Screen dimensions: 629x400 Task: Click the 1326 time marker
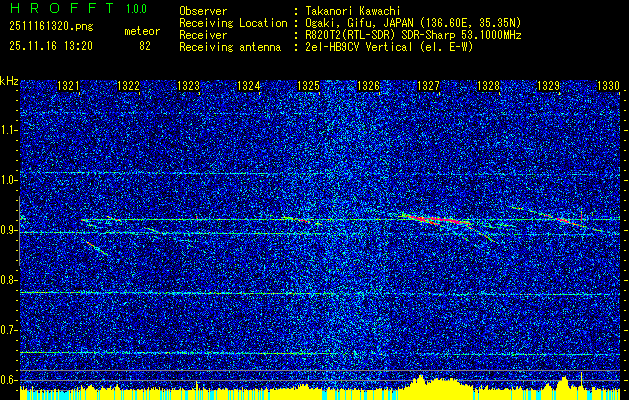point(368,85)
